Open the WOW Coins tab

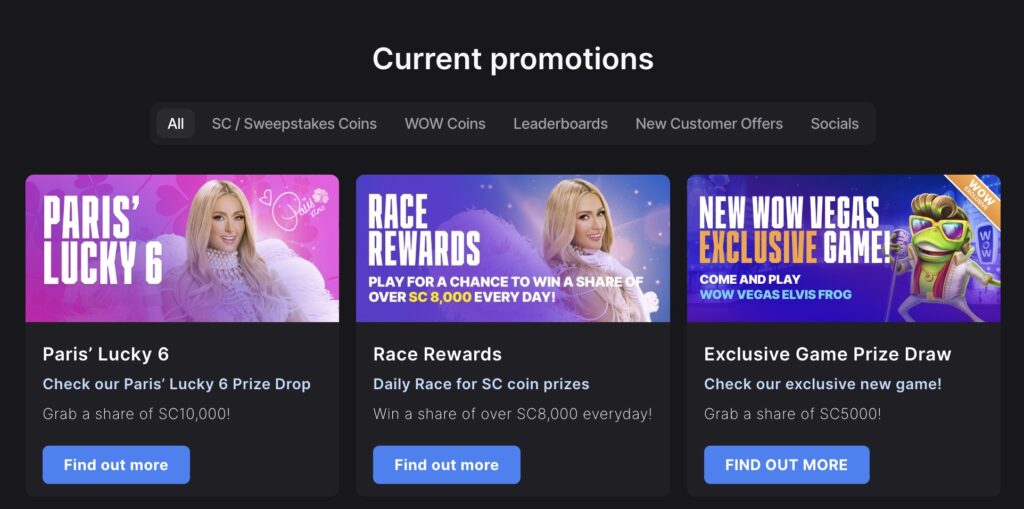pyautogui.click(x=445, y=124)
